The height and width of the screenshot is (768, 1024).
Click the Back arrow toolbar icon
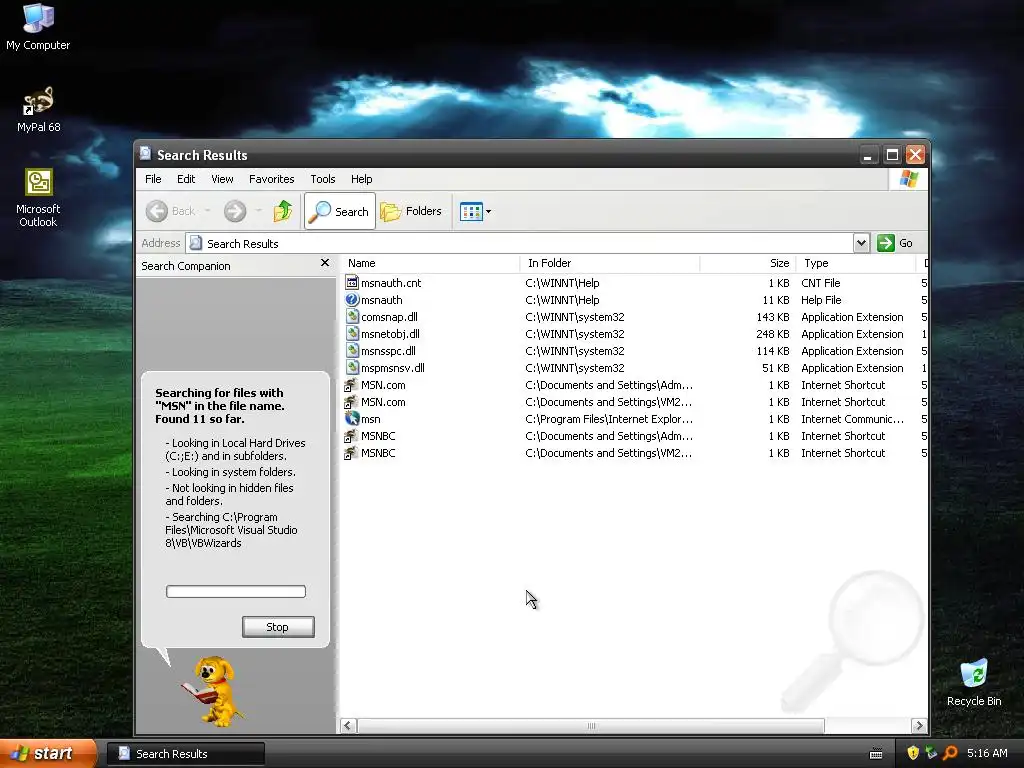tap(157, 211)
